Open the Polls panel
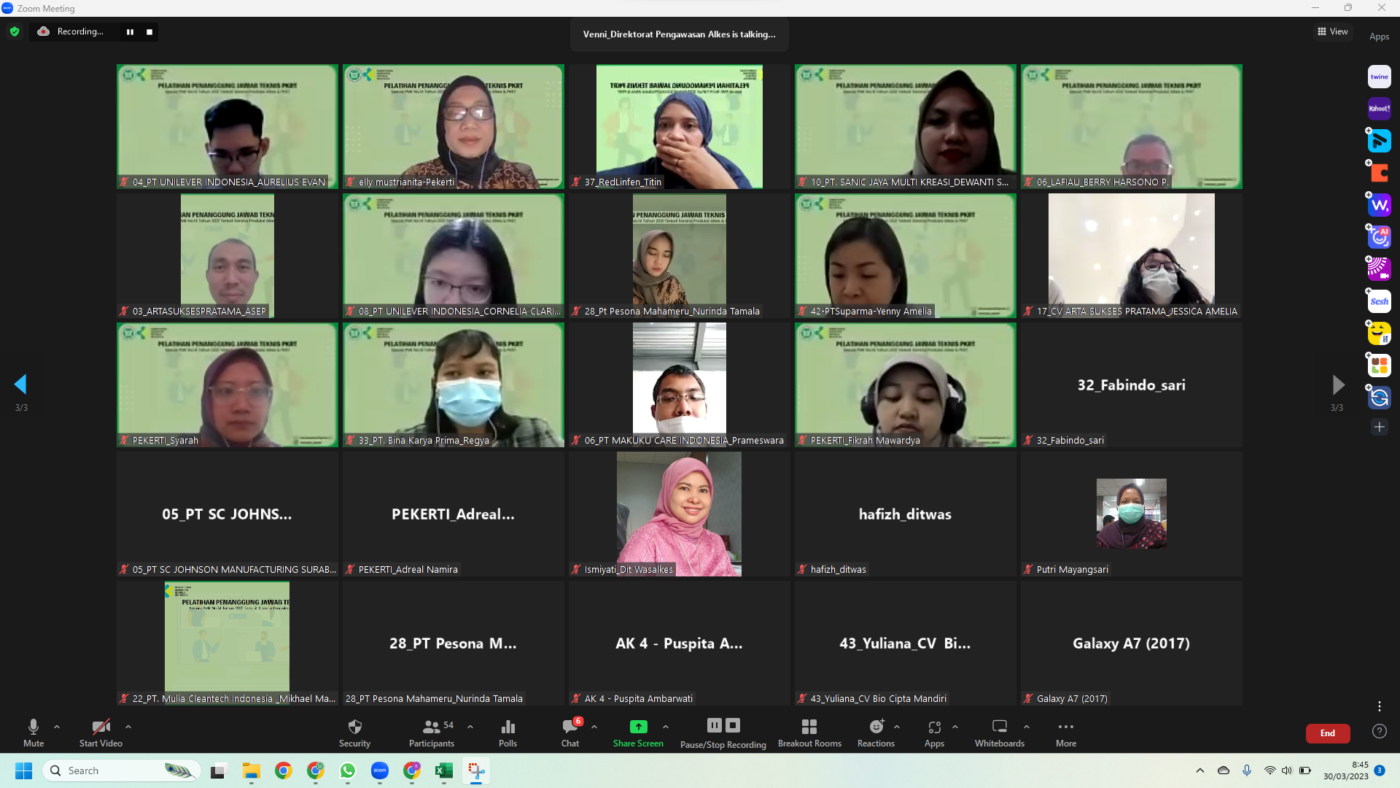This screenshot has width=1400, height=788. 508,732
